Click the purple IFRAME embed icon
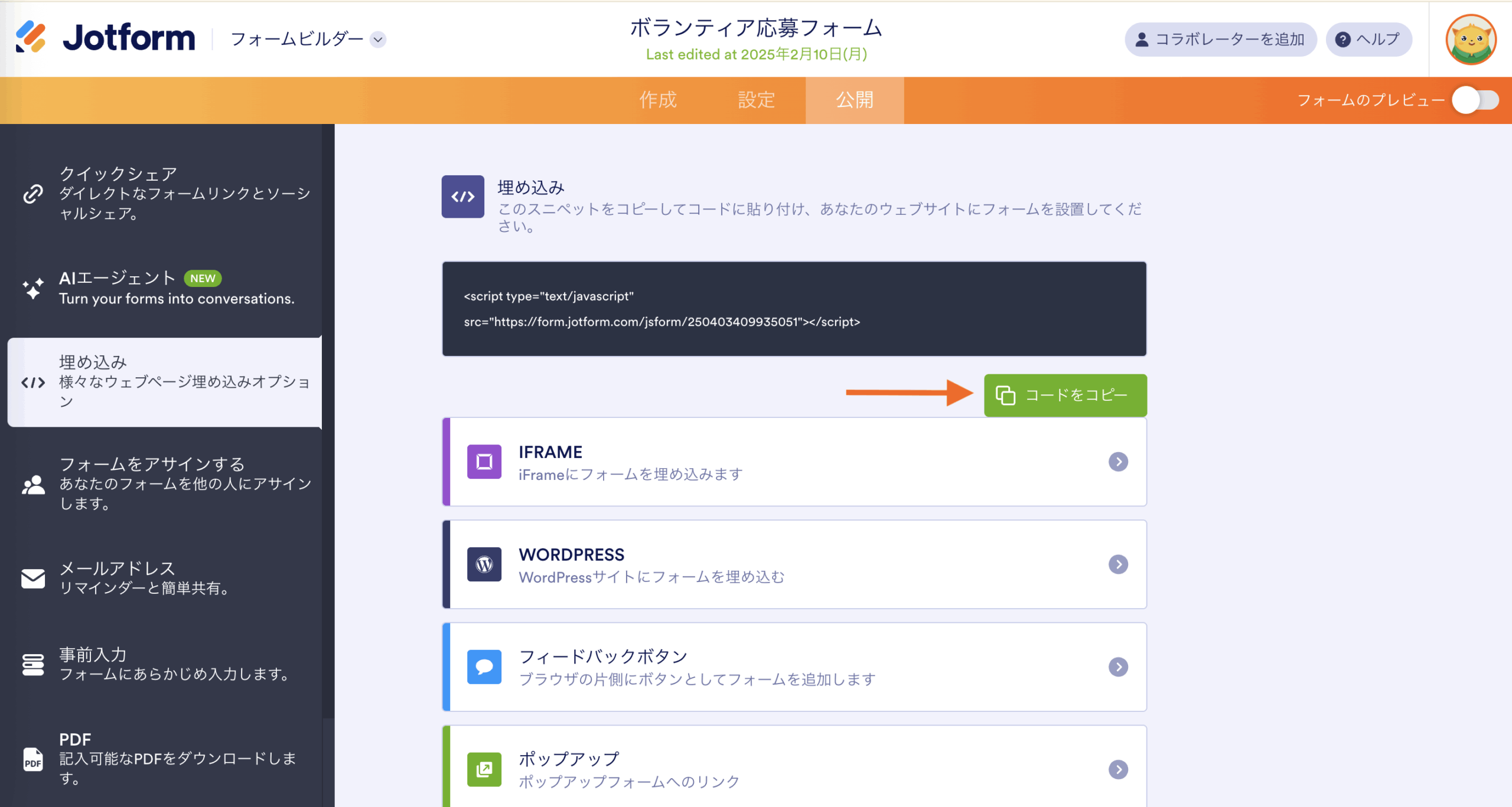This screenshot has height=807, width=1512. coord(484,462)
